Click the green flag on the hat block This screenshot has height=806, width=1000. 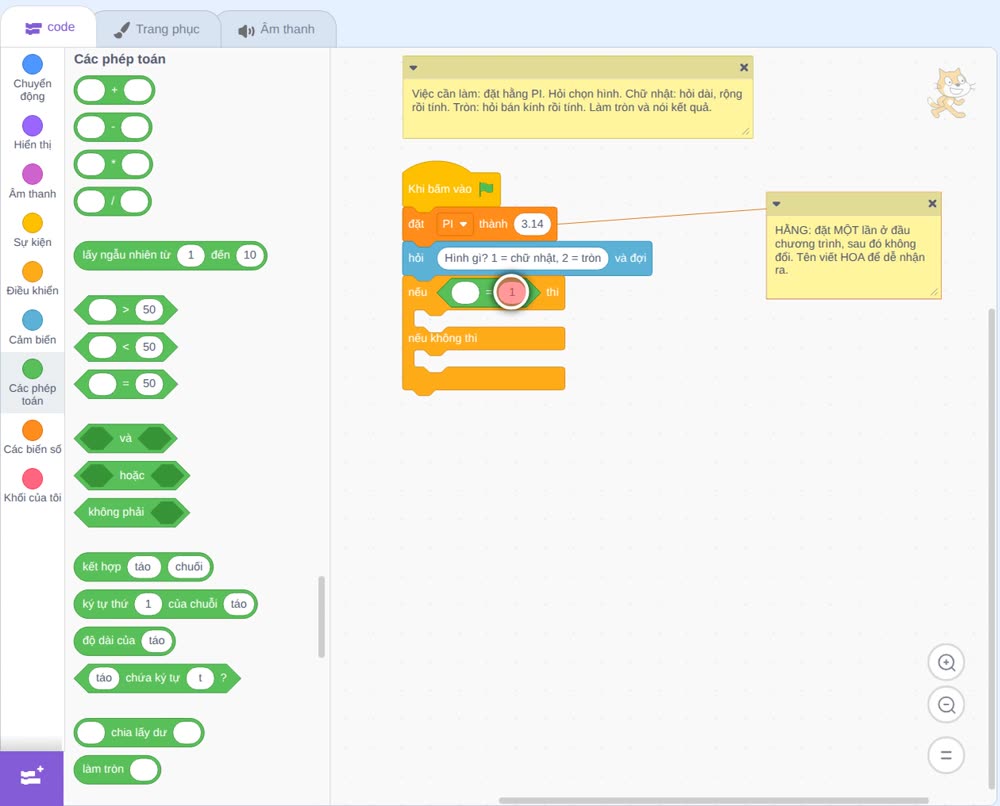pos(487,188)
